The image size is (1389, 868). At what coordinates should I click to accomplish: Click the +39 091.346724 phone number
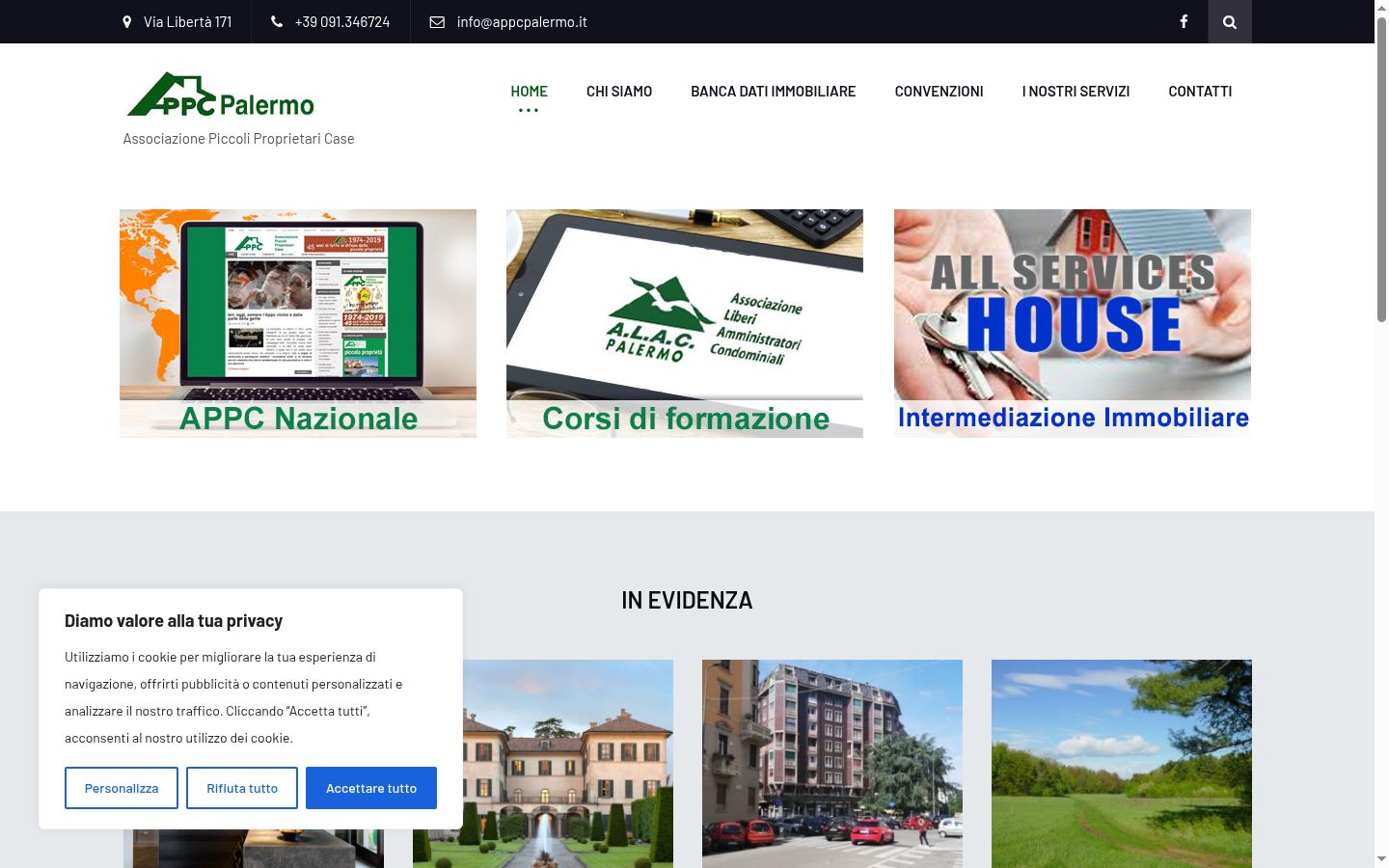(342, 21)
